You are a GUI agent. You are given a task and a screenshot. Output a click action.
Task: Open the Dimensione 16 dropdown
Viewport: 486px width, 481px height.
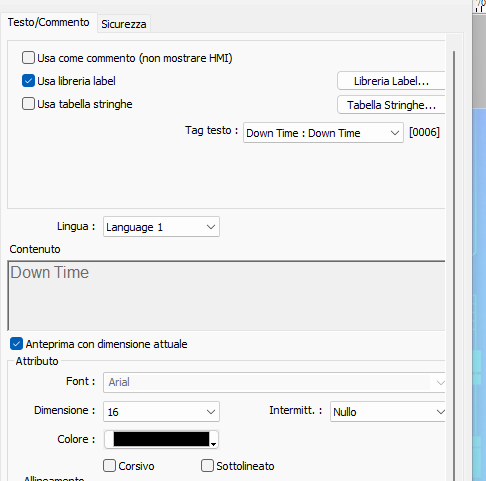point(161,412)
